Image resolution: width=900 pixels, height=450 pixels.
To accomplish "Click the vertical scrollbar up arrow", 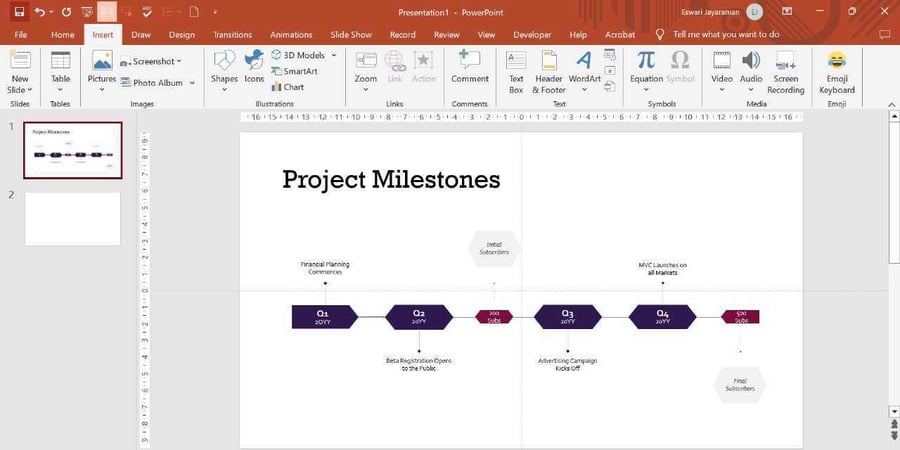I will point(894,117).
